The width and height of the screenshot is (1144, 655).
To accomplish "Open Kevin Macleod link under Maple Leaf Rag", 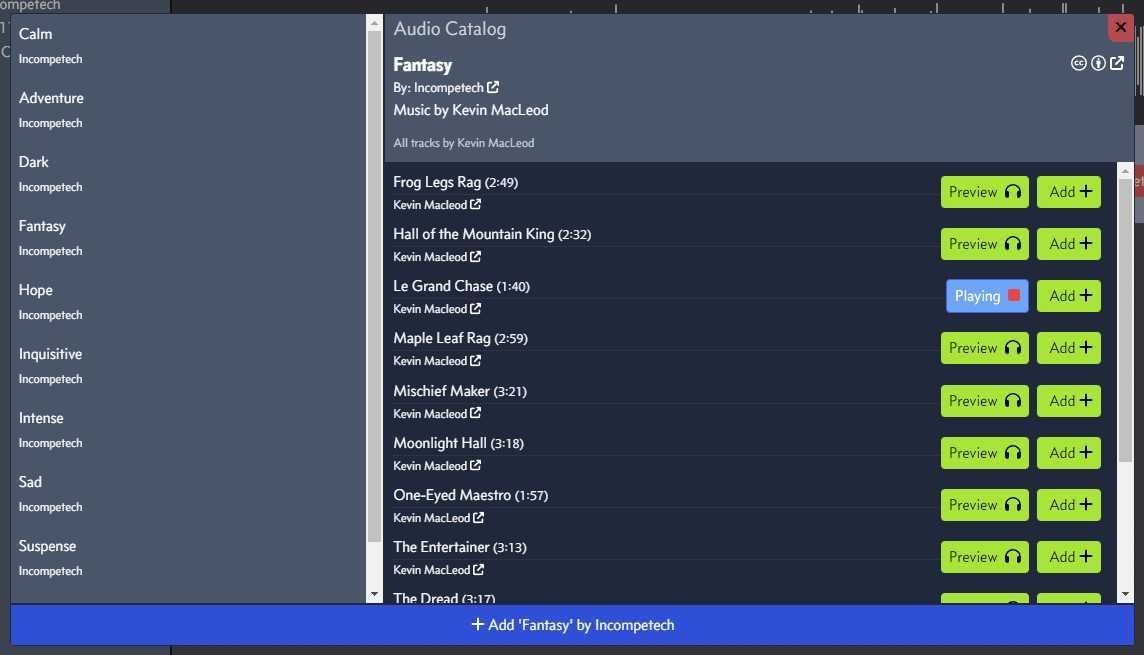I will 437,361.
